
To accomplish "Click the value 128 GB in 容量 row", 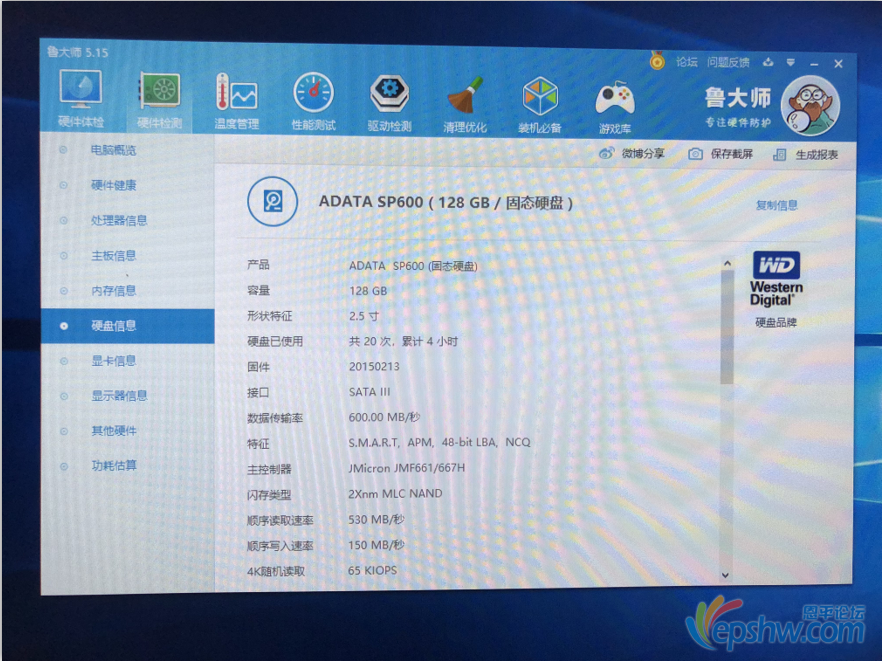I will pos(368,291).
